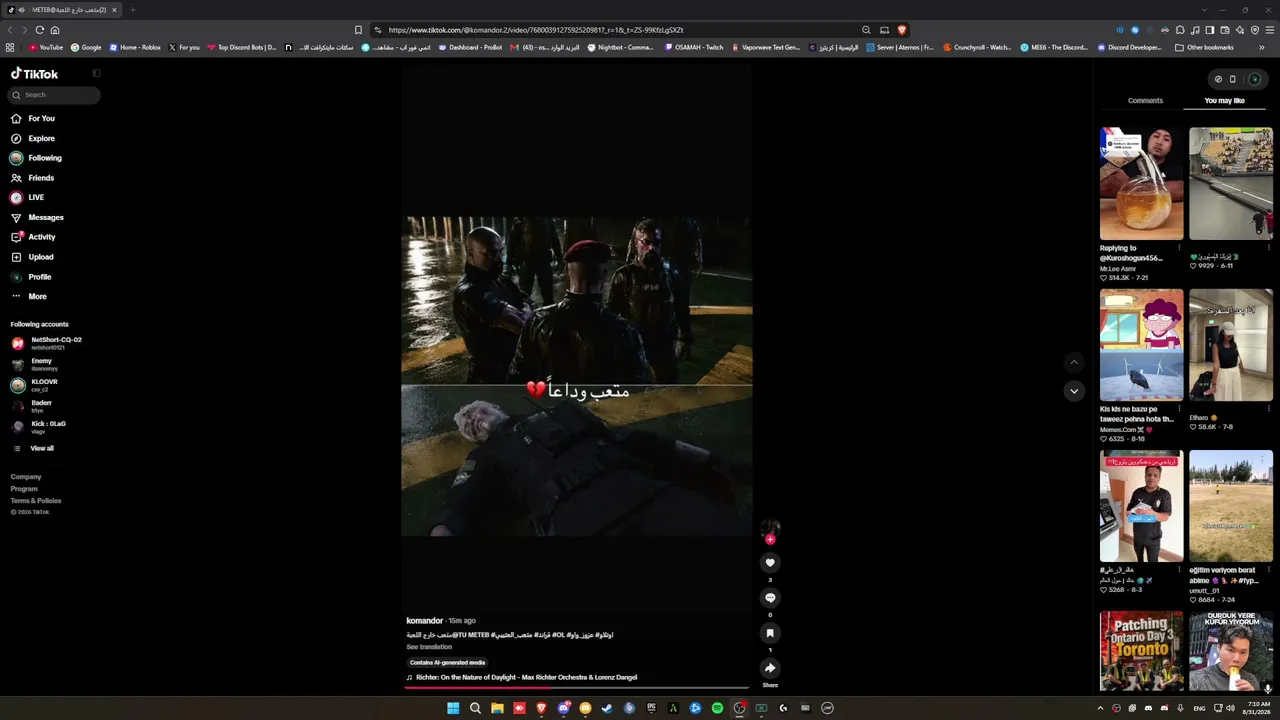Click the TikTok logo
Viewport: 1280px width, 720px height.
pos(34,74)
